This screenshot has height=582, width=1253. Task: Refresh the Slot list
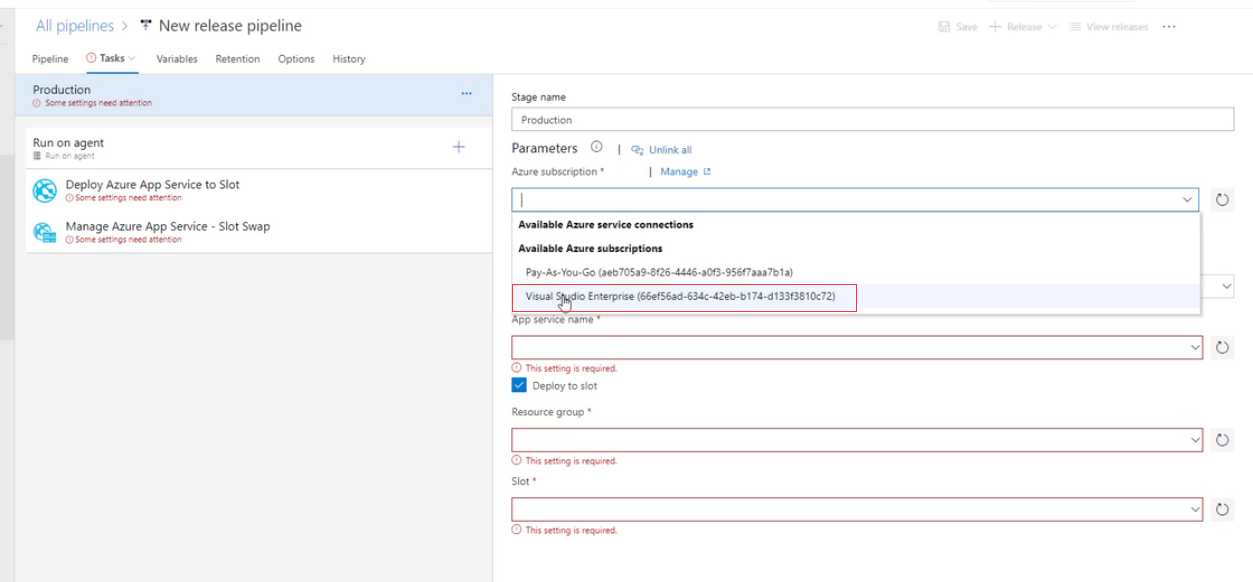[x=1222, y=510]
